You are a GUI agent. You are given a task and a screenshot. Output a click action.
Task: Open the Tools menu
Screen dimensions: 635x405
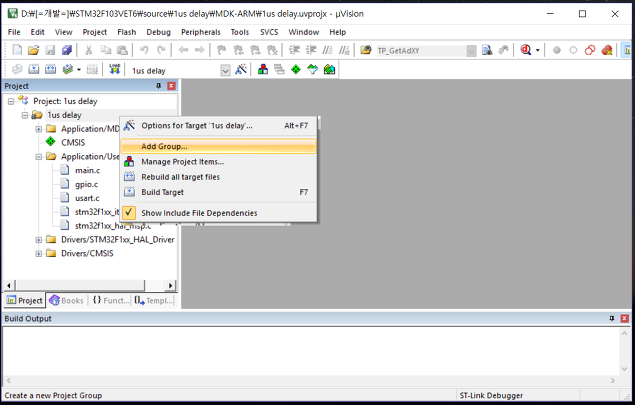[x=240, y=32]
